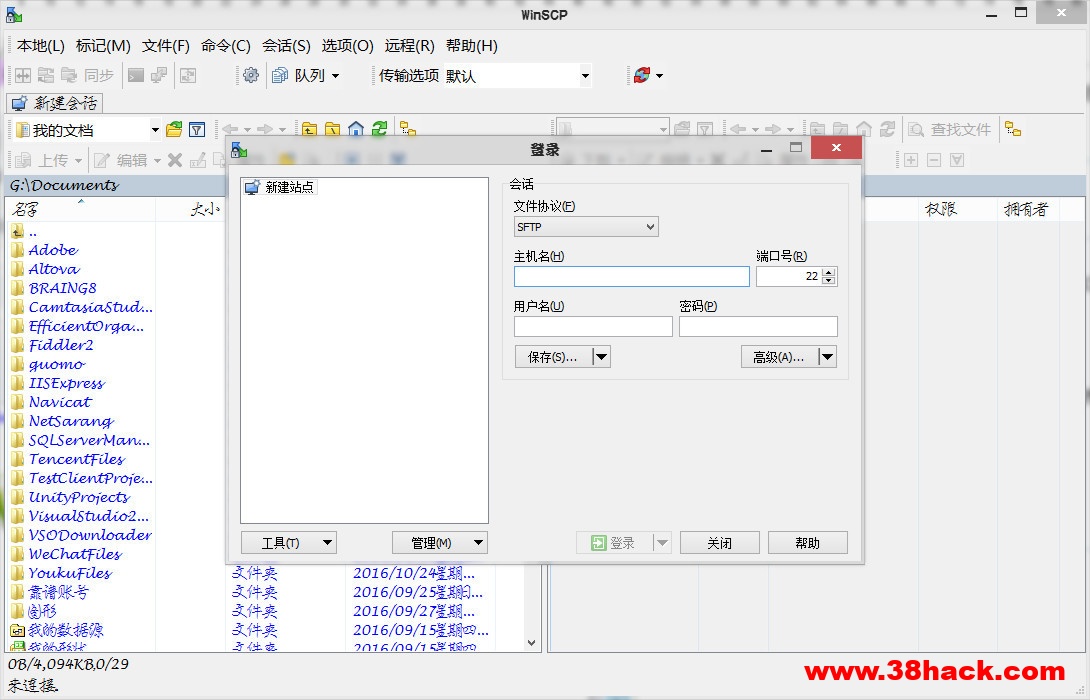Decrease the port number with down arrow
This screenshot has width=1090, height=700.
pos(829,280)
